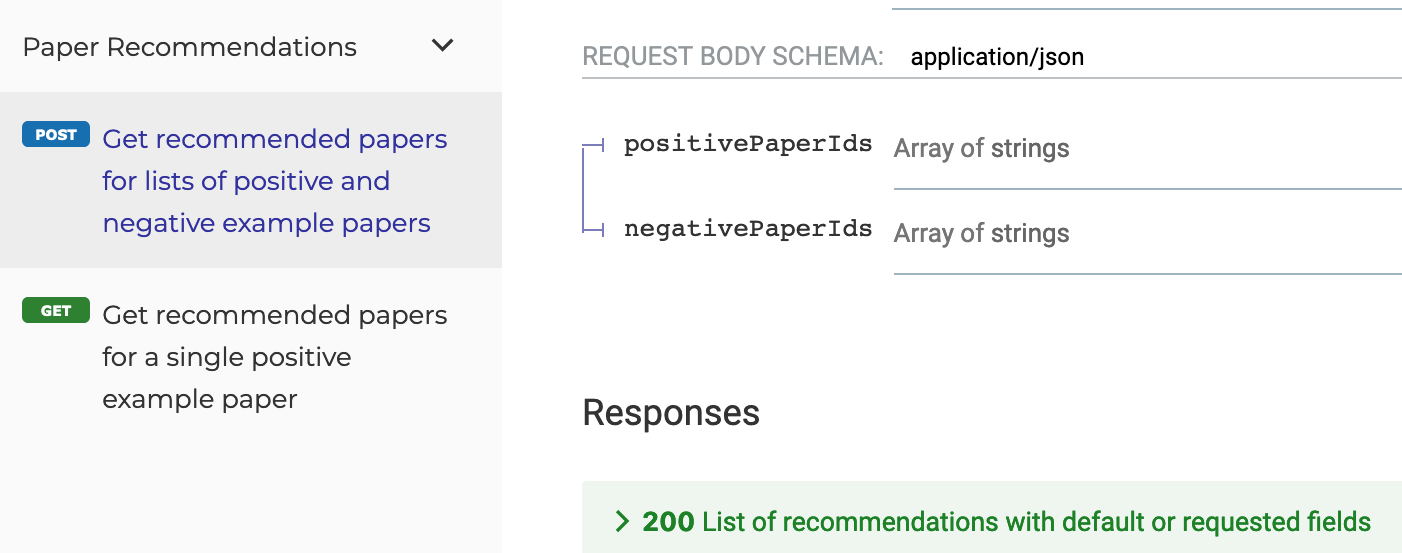The height and width of the screenshot is (553, 1402).
Task: Click the word POST in the sidebar
Action: coord(56,135)
